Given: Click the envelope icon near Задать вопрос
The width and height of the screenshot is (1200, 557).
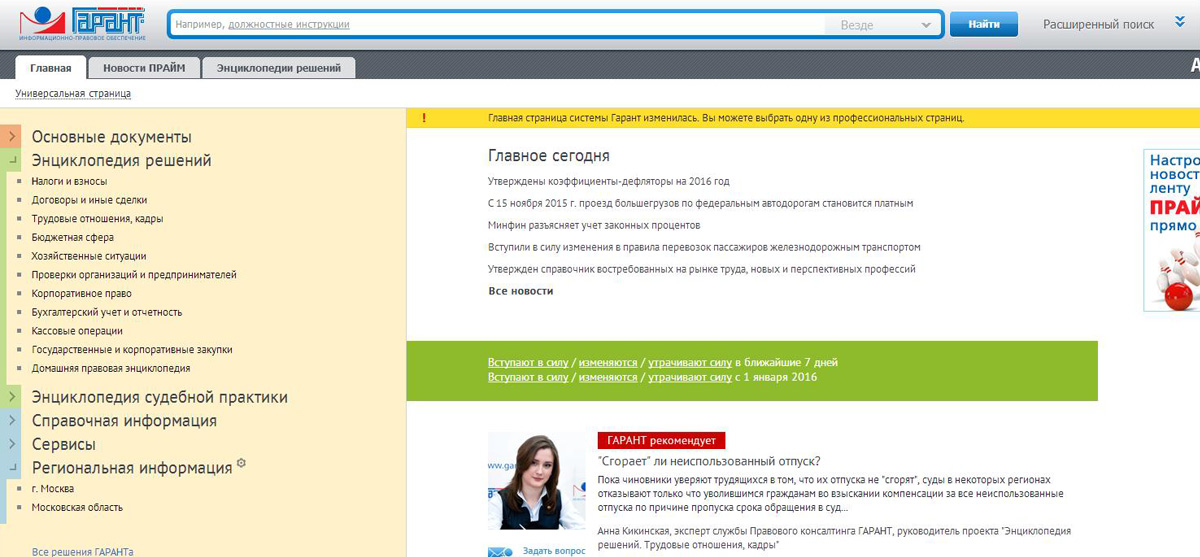Looking at the screenshot, I should pos(499,550).
